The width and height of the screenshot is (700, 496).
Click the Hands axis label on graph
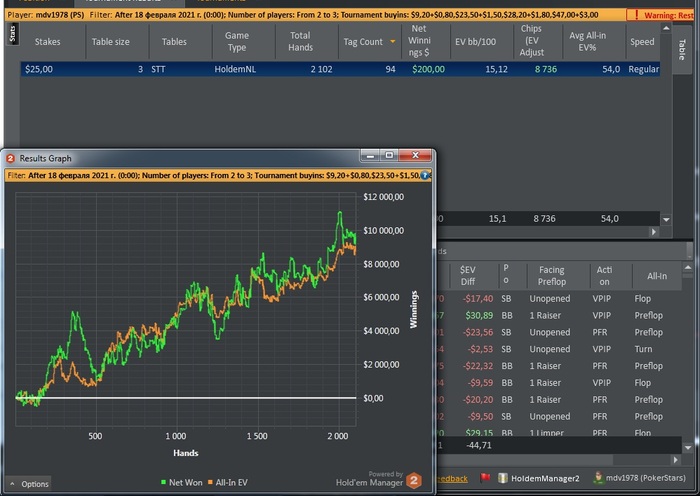(x=186, y=453)
